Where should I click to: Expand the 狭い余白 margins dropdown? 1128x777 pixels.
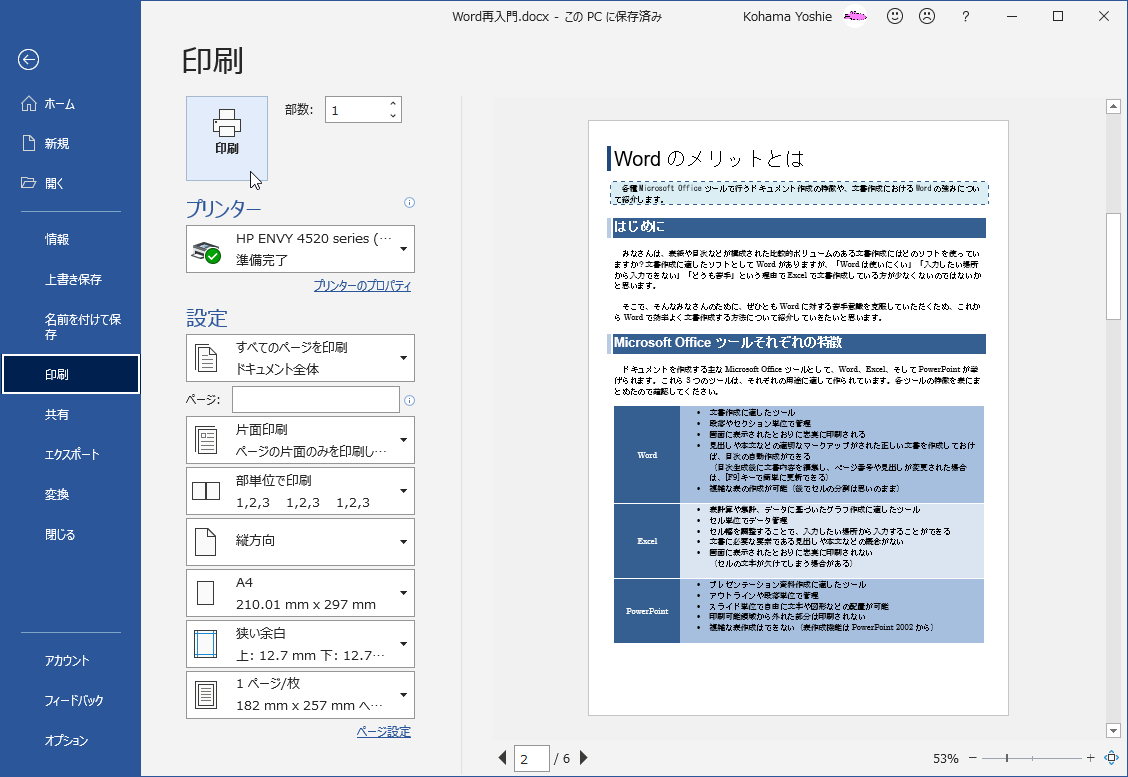point(300,644)
